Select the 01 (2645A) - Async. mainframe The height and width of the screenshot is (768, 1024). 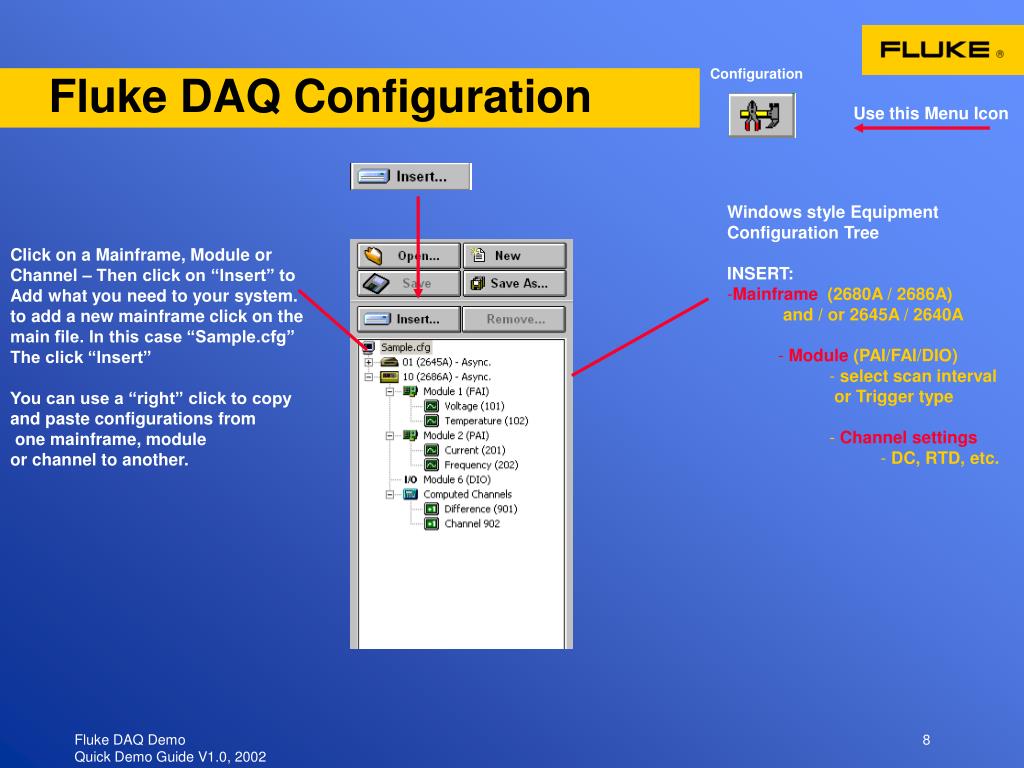tap(446, 362)
